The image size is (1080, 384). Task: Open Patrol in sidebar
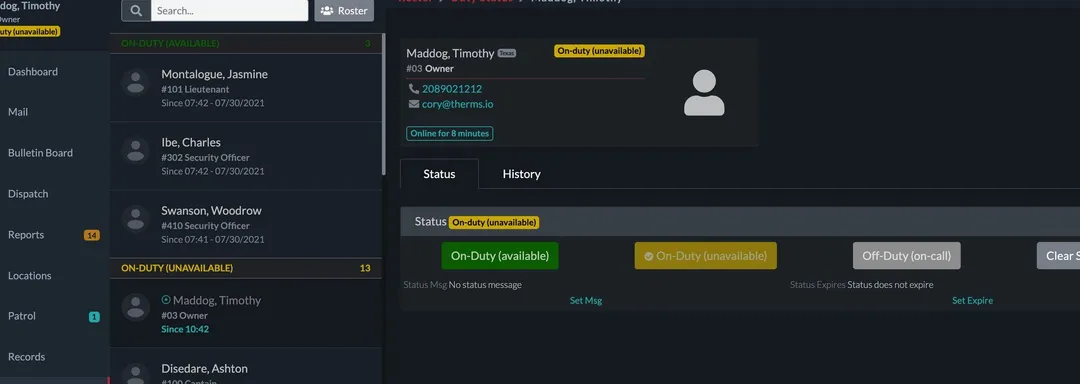22,316
